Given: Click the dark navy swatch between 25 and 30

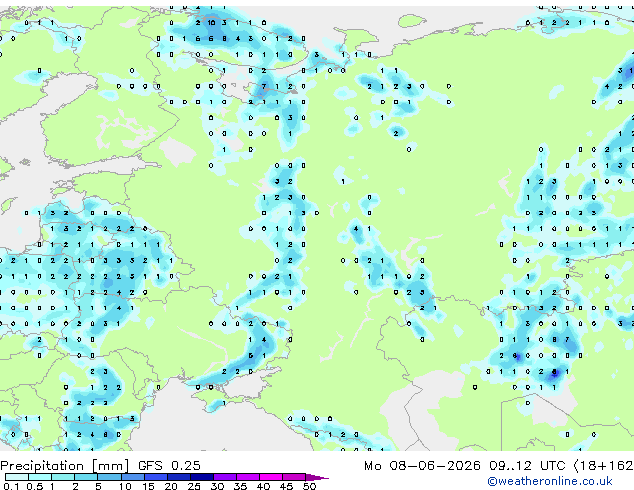Looking at the screenshot, I should [201, 477].
